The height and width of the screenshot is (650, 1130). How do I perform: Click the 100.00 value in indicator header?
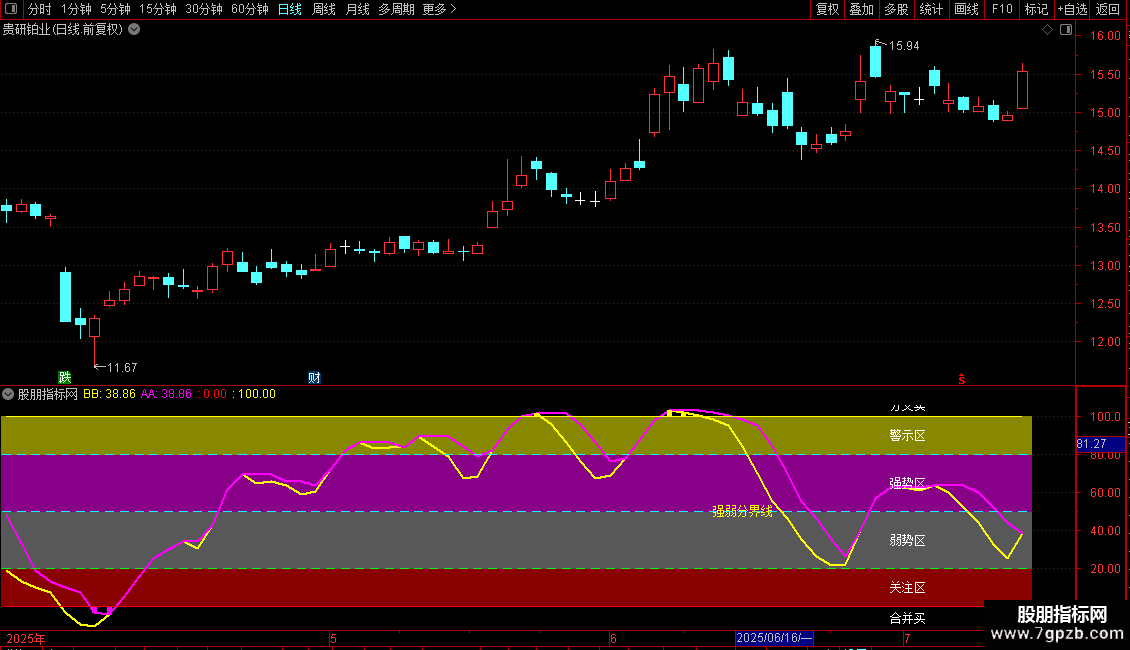(257, 394)
